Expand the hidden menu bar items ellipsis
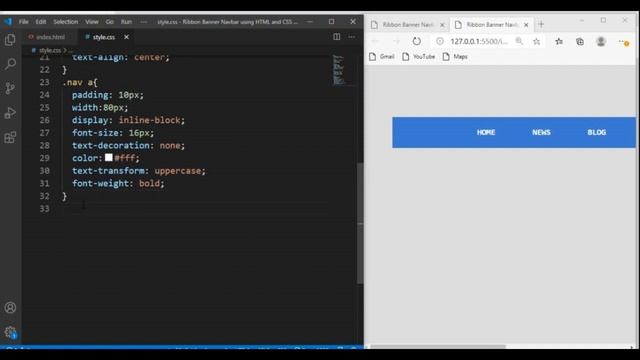640x360 pixels. [x=143, y=22]
